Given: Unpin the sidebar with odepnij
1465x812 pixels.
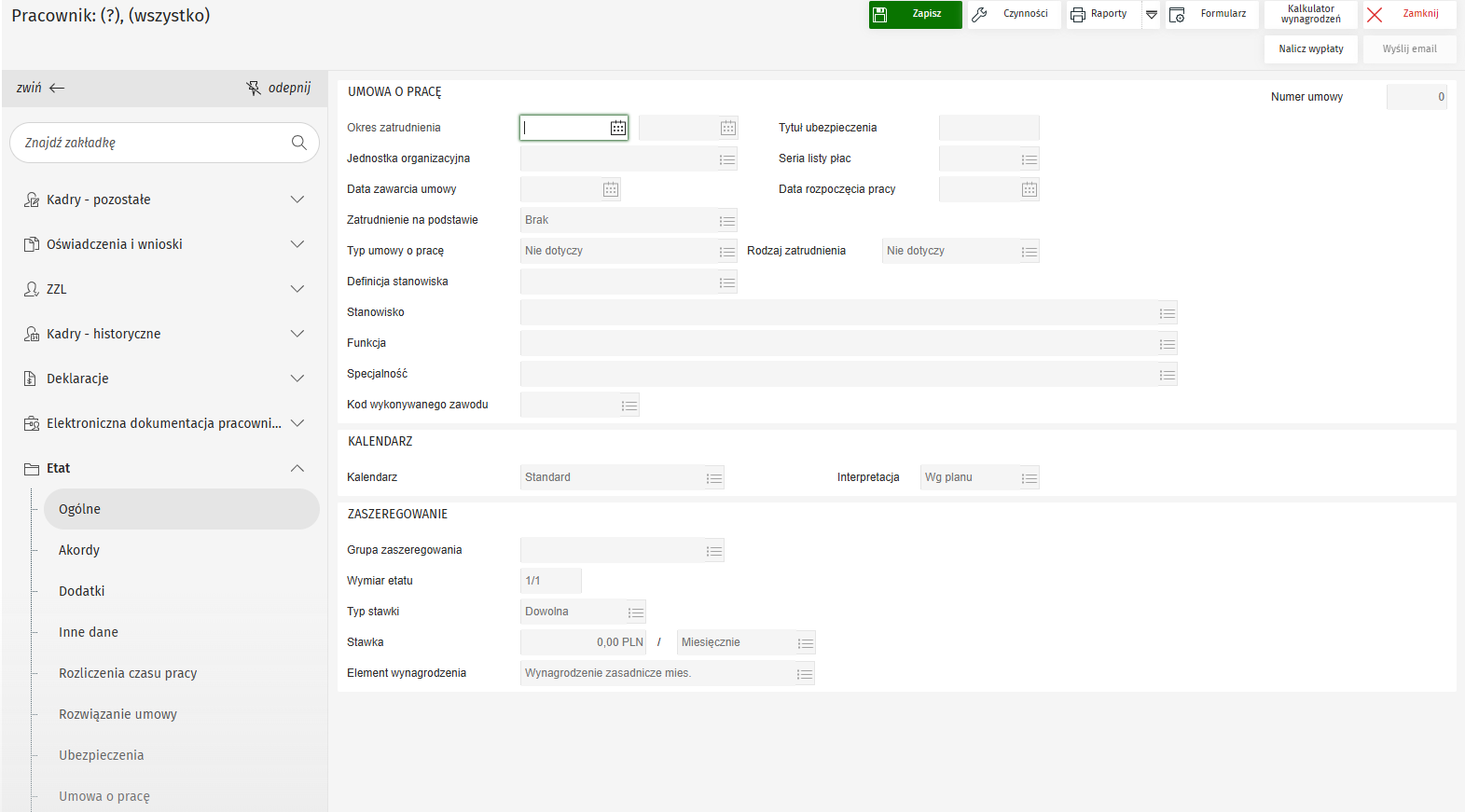Looking at the screenshot, I should point(279,88).
